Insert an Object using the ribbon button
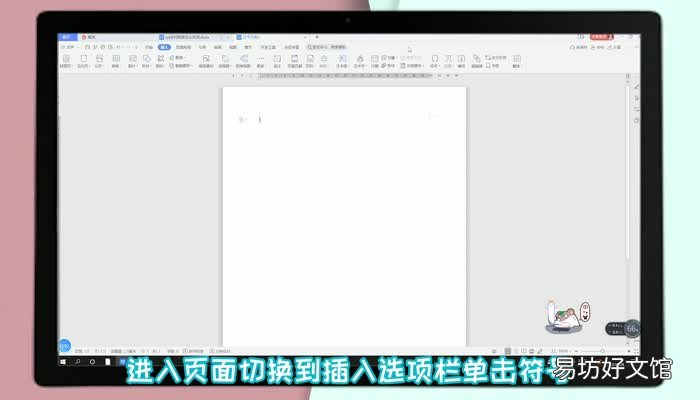This screenshot has height=400, width=700. (x=388, y=58)
